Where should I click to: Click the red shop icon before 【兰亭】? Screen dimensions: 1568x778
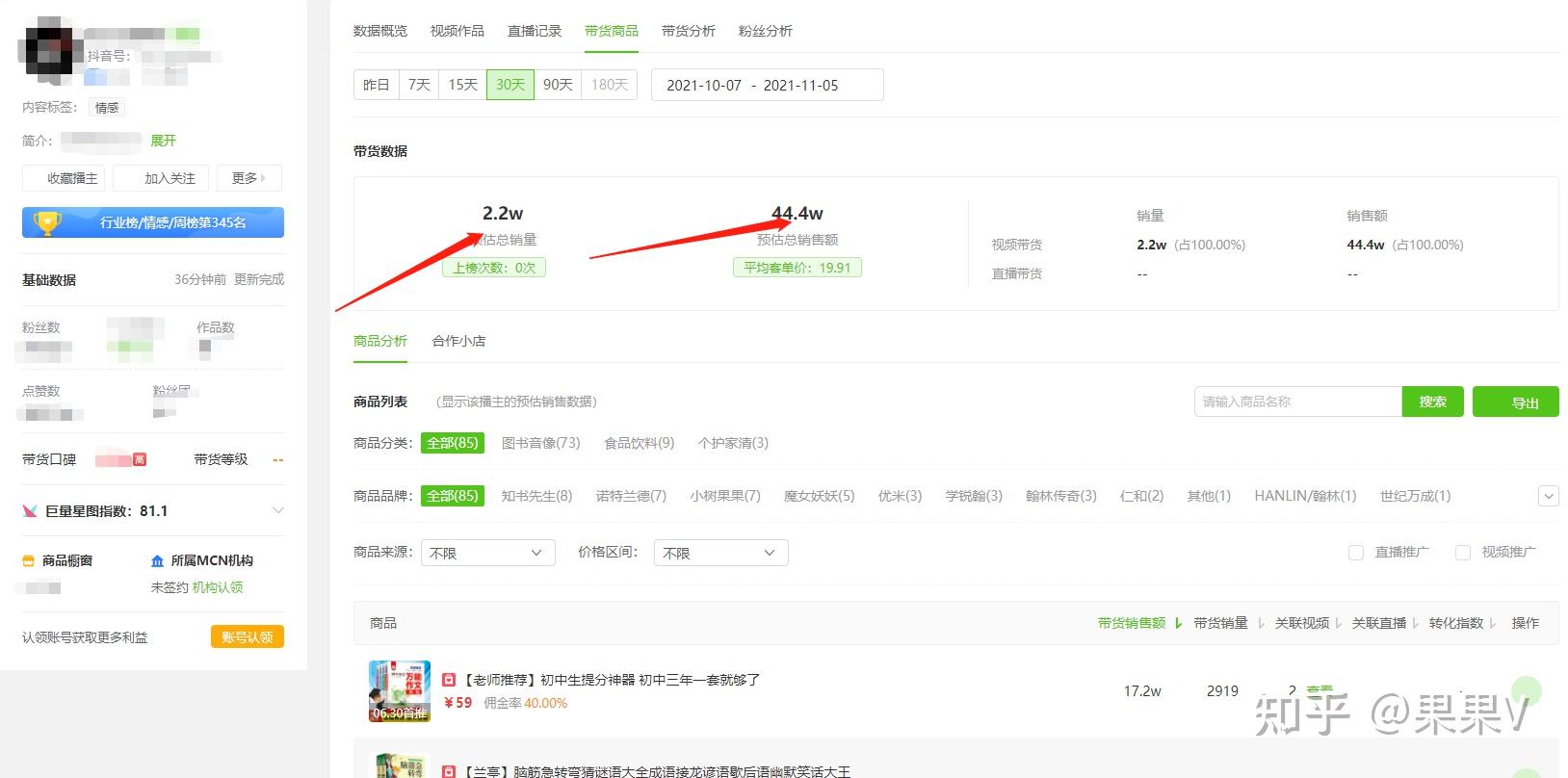(x=449, y=771)
